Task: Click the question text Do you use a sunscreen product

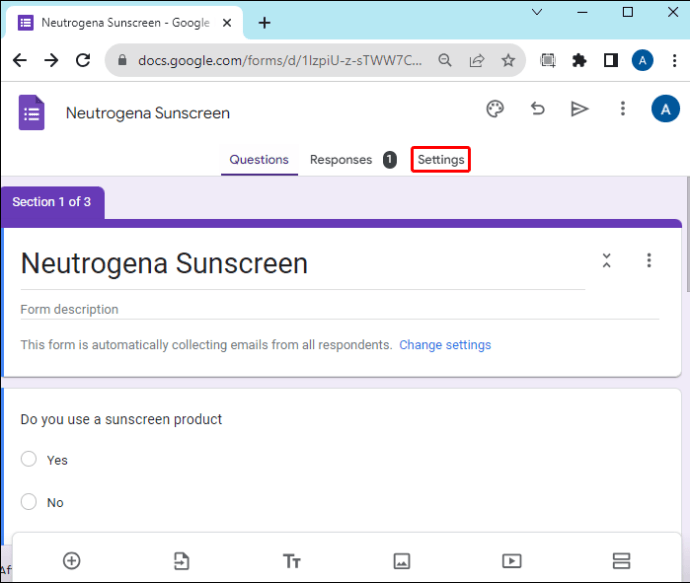Action: pos(121,419)
